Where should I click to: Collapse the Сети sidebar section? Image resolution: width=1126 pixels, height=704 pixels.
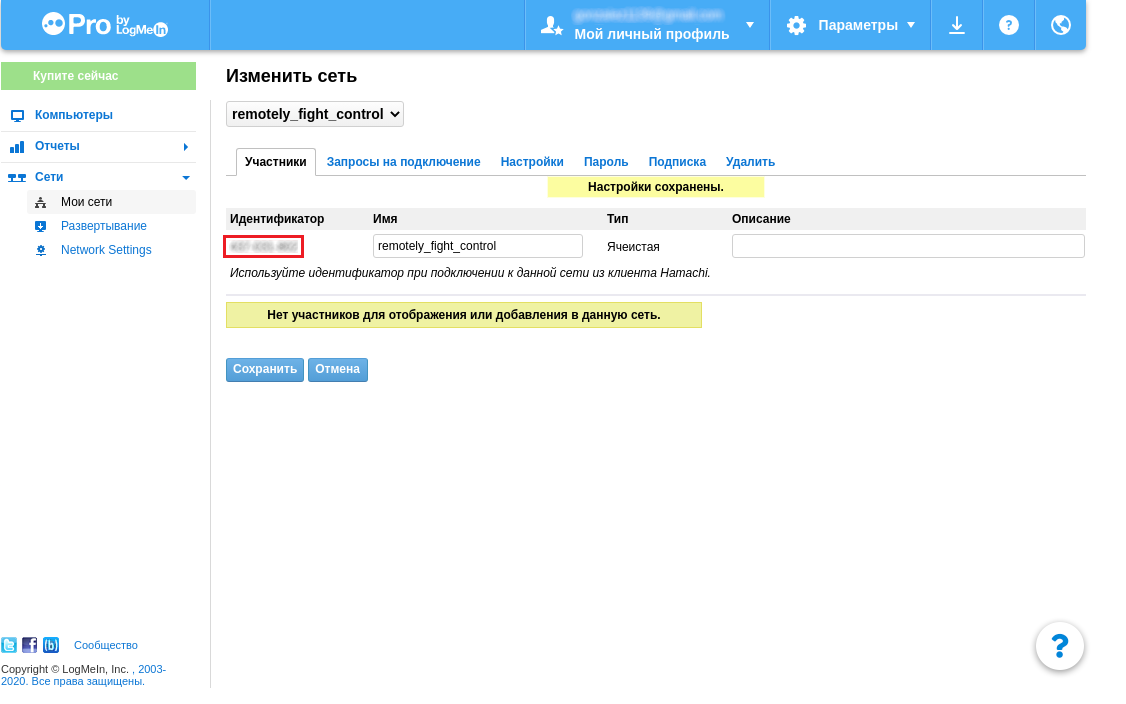point(98,177)
